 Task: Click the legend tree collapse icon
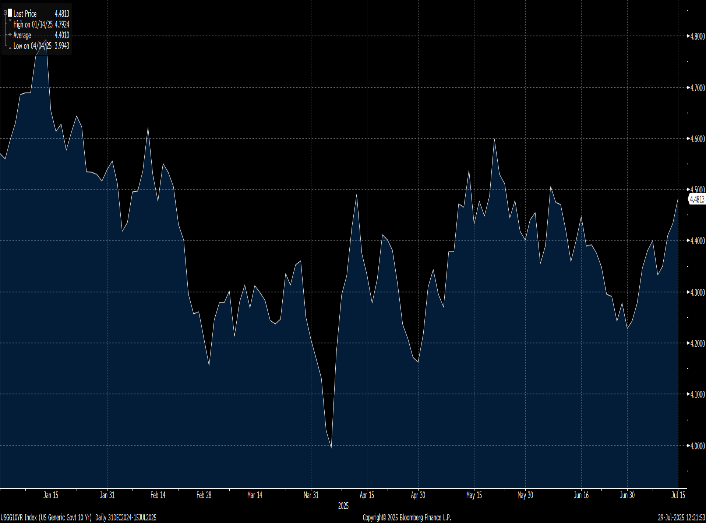(x=4, y=11)
